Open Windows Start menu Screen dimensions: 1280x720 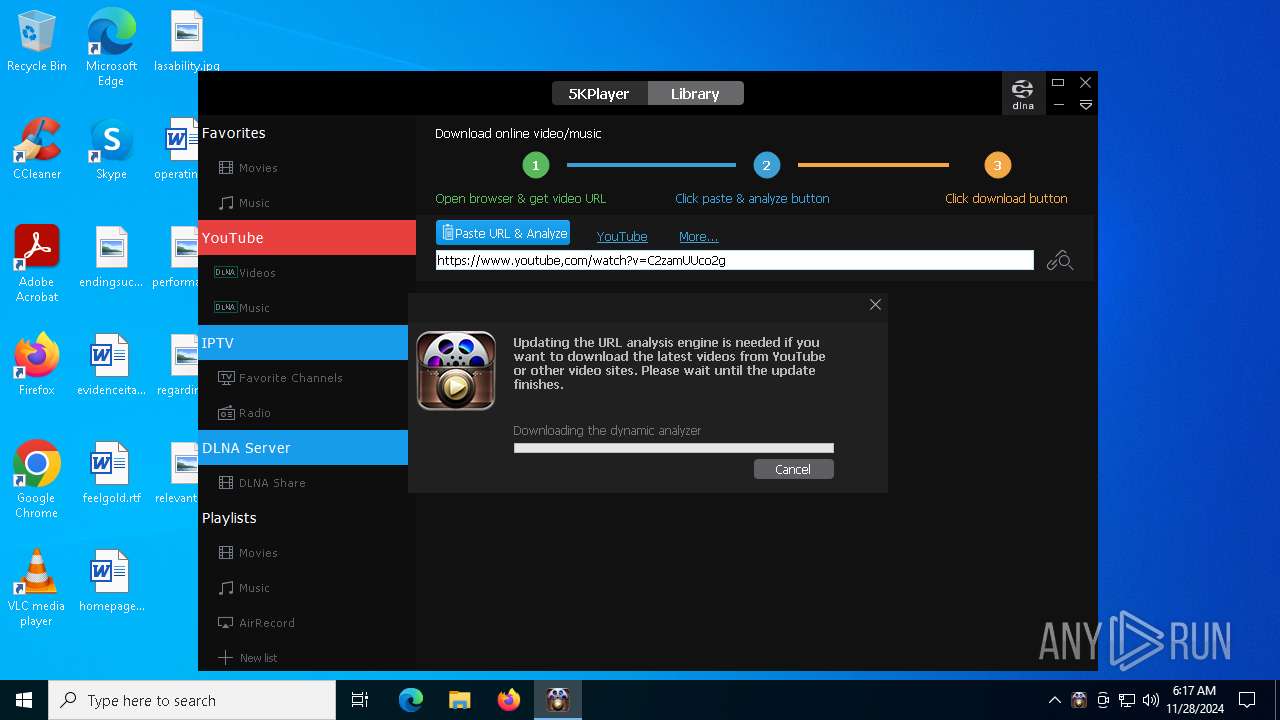tap(24, 700)
